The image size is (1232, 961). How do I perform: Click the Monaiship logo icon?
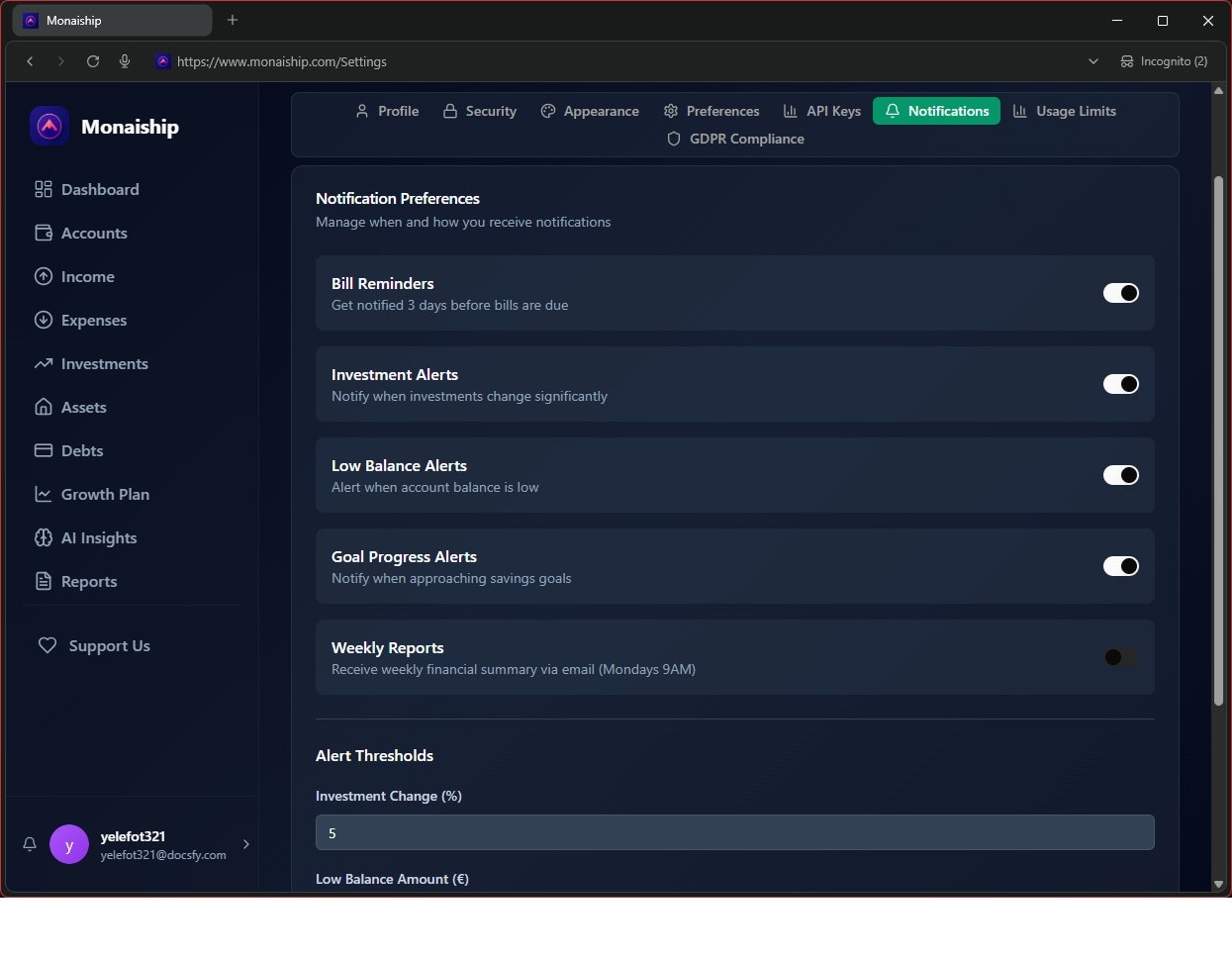click(49, 126)
